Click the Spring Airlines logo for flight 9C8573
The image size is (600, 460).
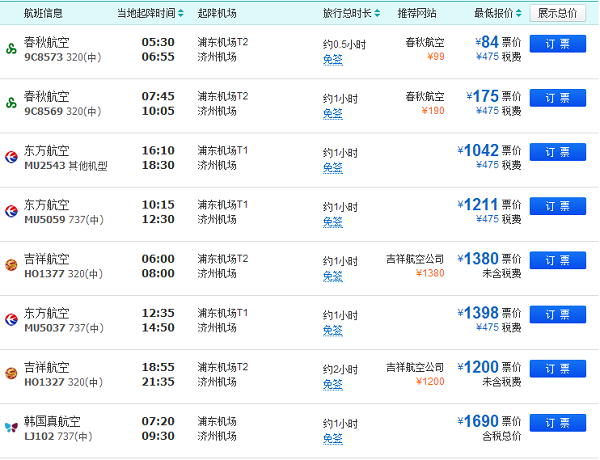click(x=11, y=48)
